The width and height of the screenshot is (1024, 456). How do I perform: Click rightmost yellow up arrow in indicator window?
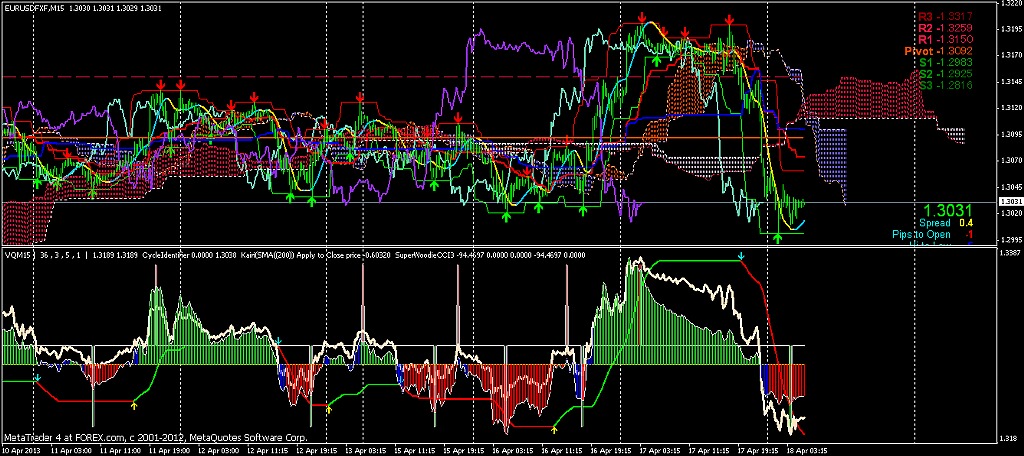(555, 432)
